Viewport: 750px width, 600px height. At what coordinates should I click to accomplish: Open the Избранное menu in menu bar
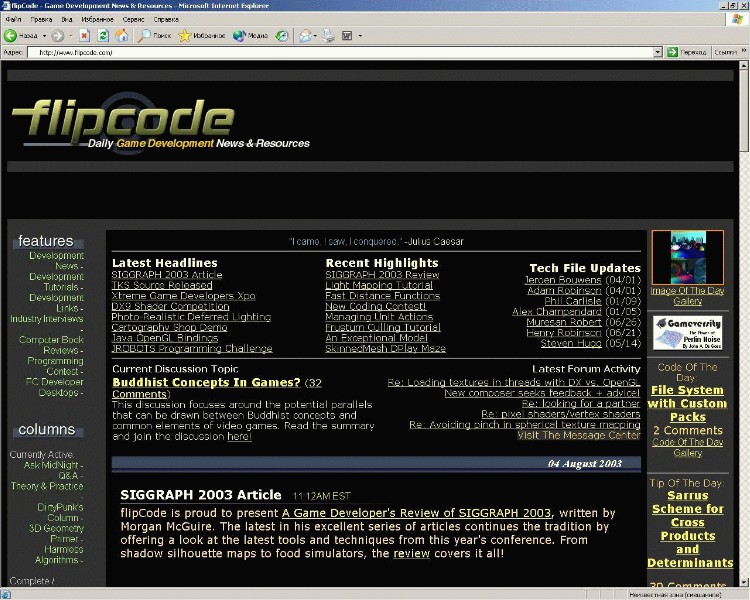[x=98, y=20]
